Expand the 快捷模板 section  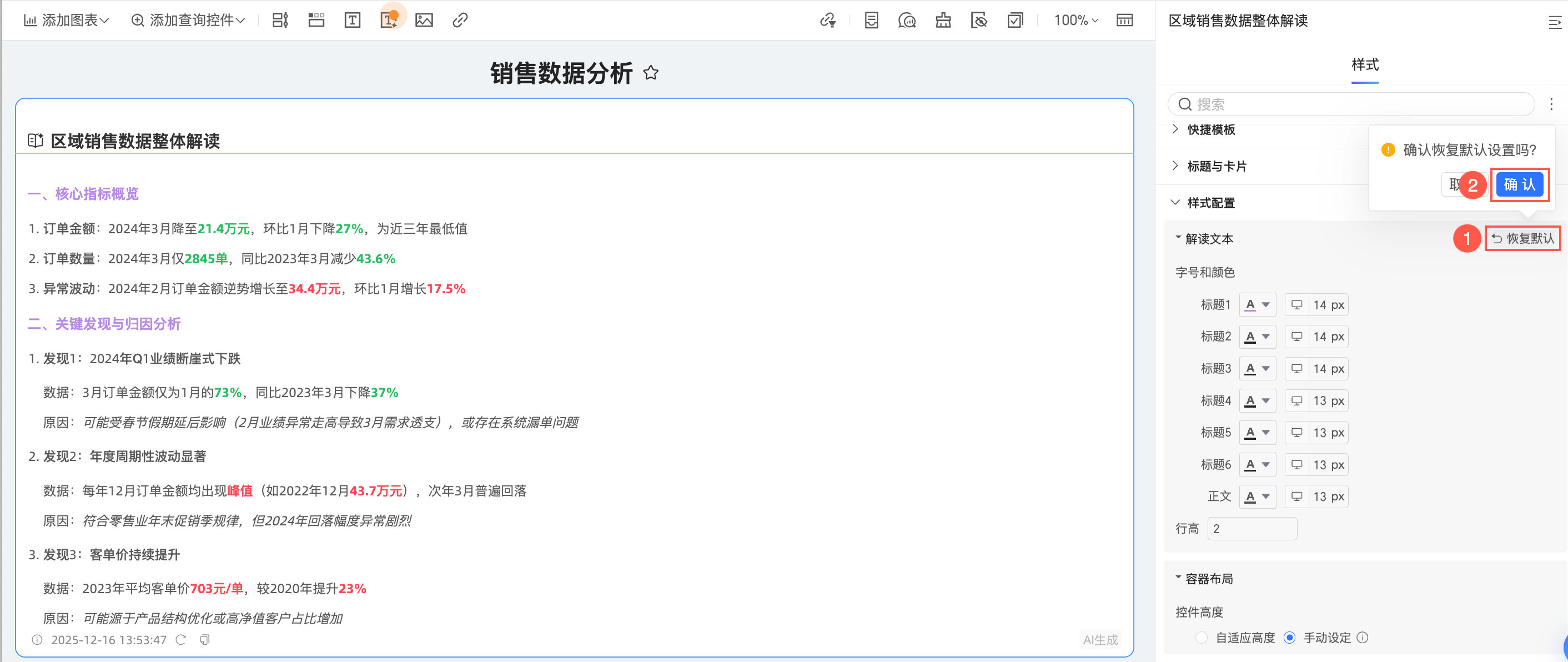coord(1210,130)
